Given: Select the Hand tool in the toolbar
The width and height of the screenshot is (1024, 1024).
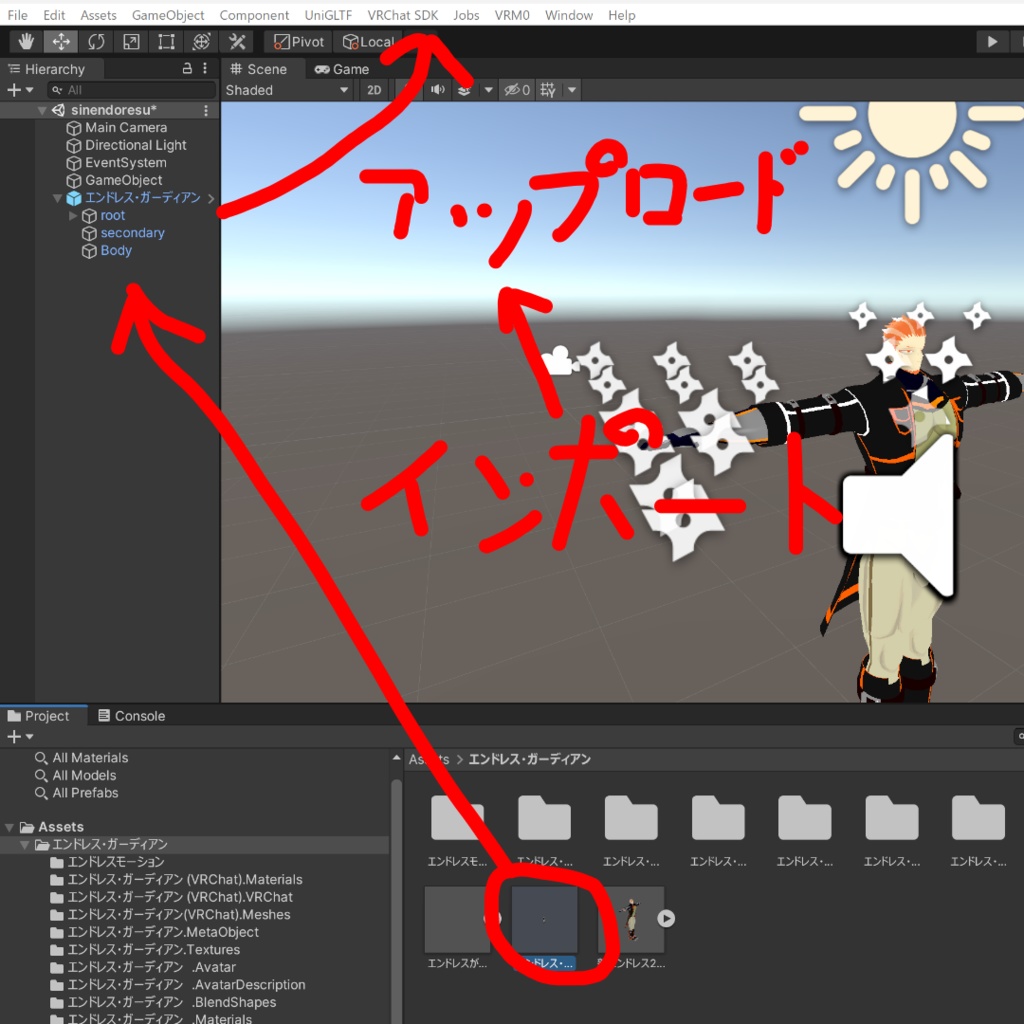Looking at the screenshot, I should pos(26,41).
